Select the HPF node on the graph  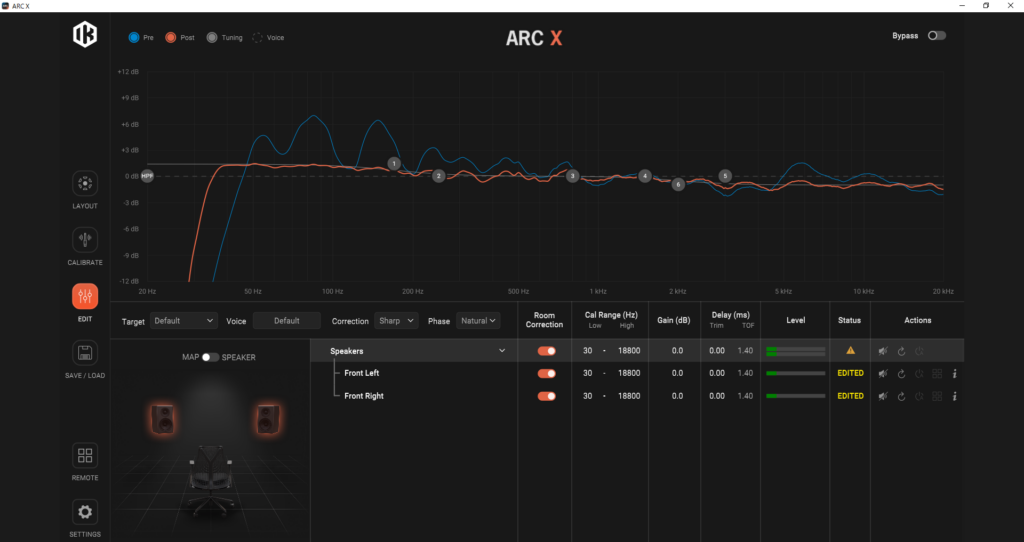click(x=147, y=176)
